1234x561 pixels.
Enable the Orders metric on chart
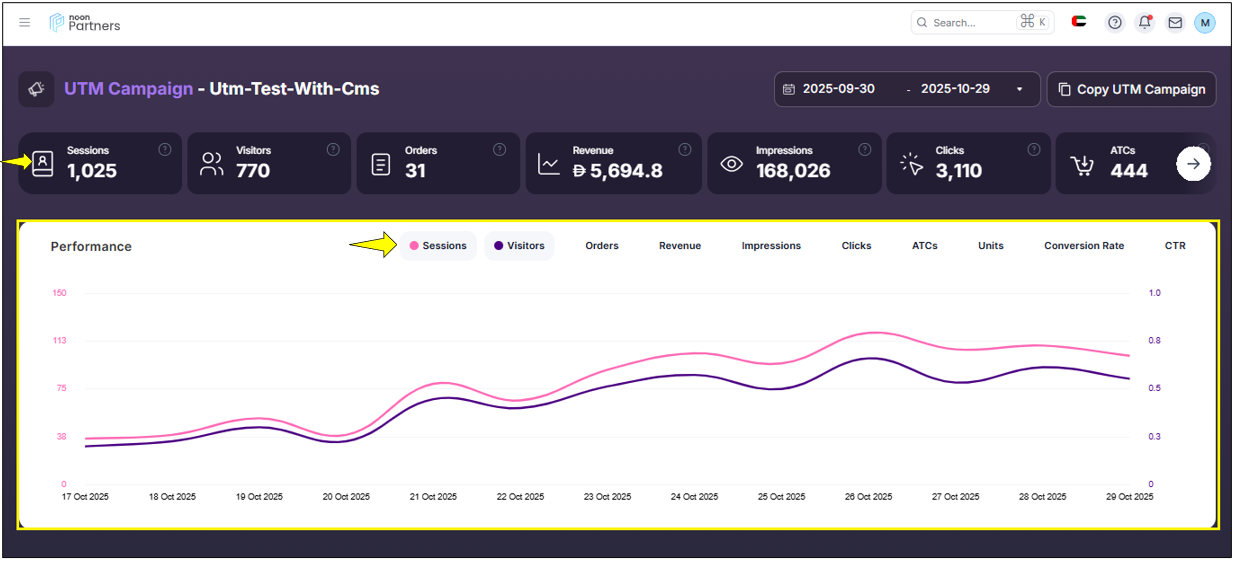pyautogui.click(x=602, y=246)
